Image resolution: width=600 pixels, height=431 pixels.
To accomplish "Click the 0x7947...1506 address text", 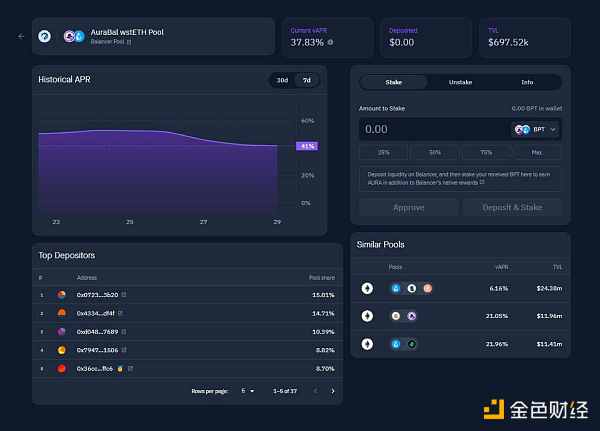I will click(x=97, y=350).
